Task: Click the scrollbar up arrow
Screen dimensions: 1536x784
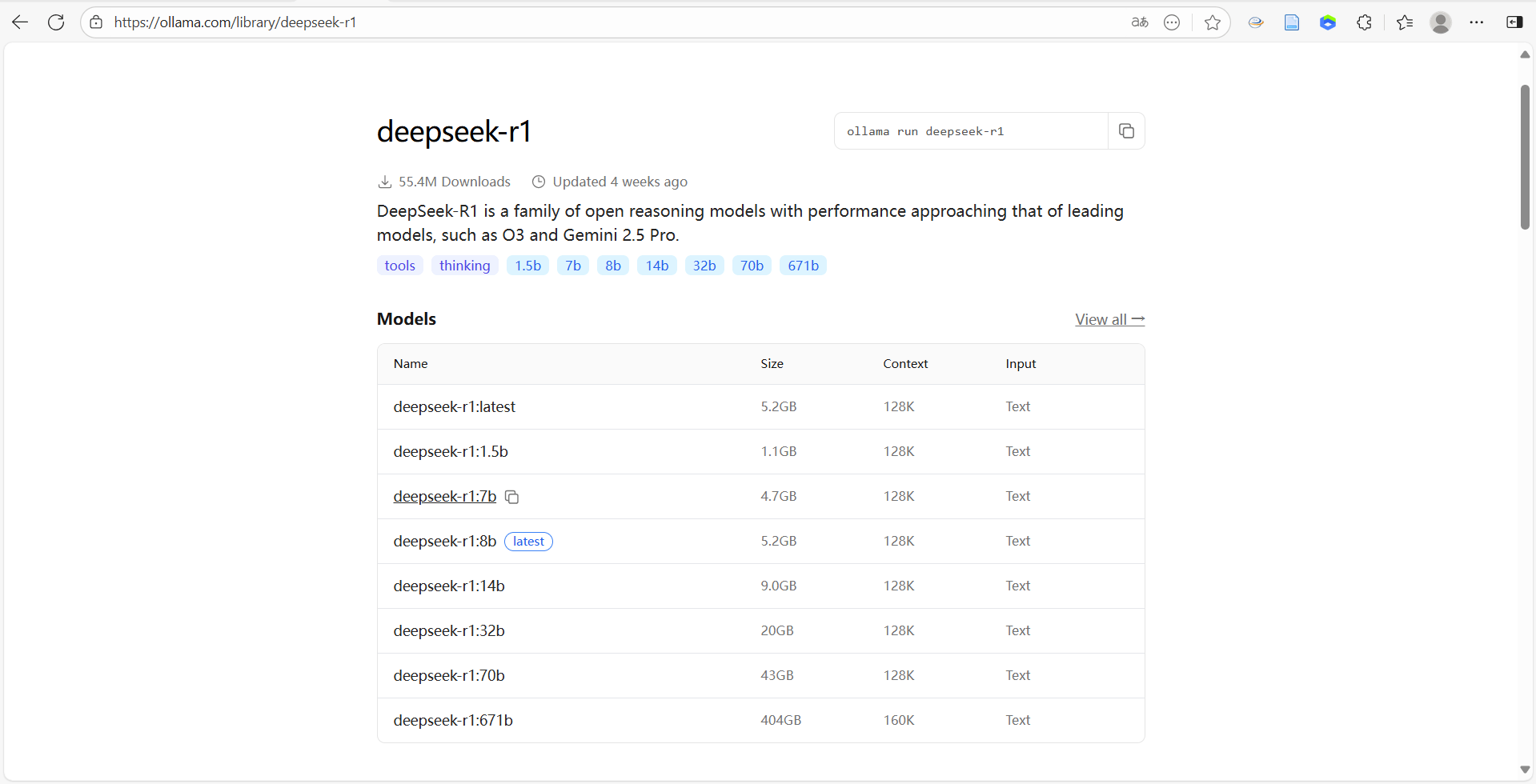Action: pyautogui.click(x=1525, y=54)
